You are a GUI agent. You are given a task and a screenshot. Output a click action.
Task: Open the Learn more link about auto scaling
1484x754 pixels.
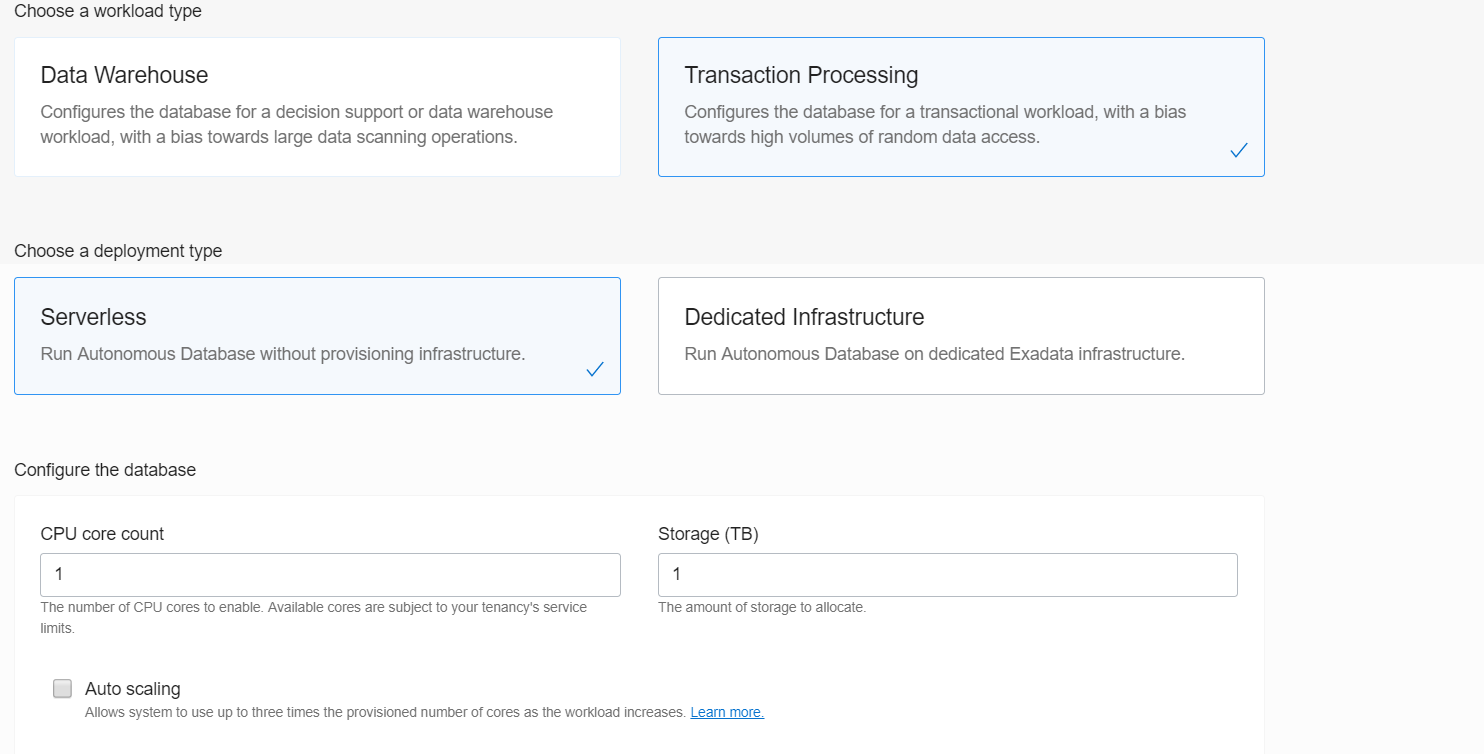pyautogui.click(x=727, y=711)
